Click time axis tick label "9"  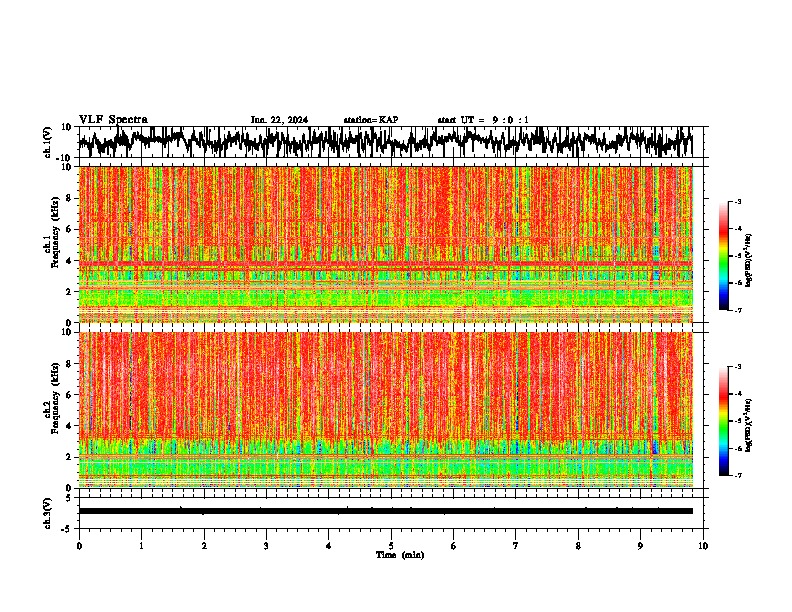point(640,546)
